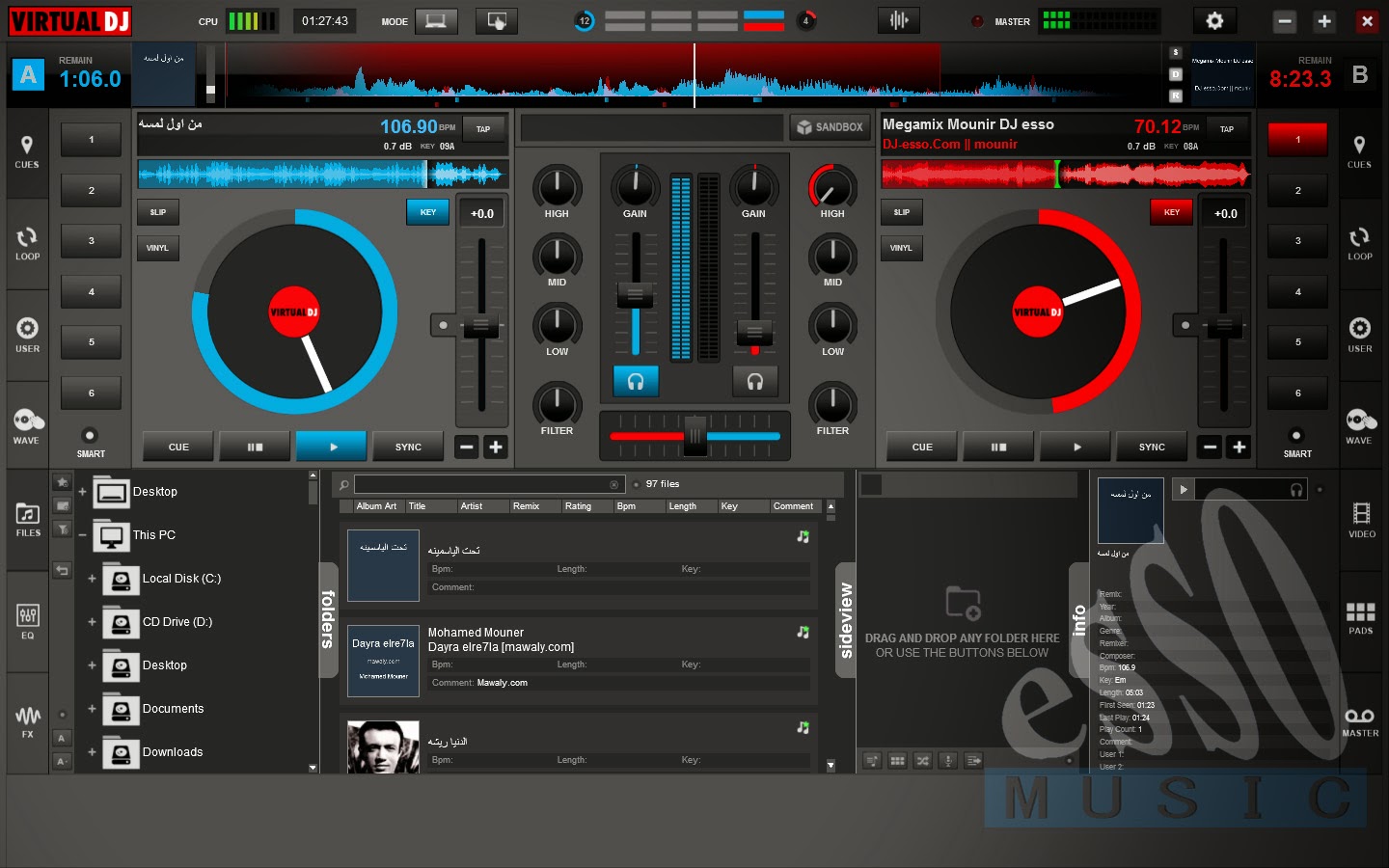This screenshot has height=868, width=1389.
Task: Expand the Downloads folder
Action: point(93,752)
